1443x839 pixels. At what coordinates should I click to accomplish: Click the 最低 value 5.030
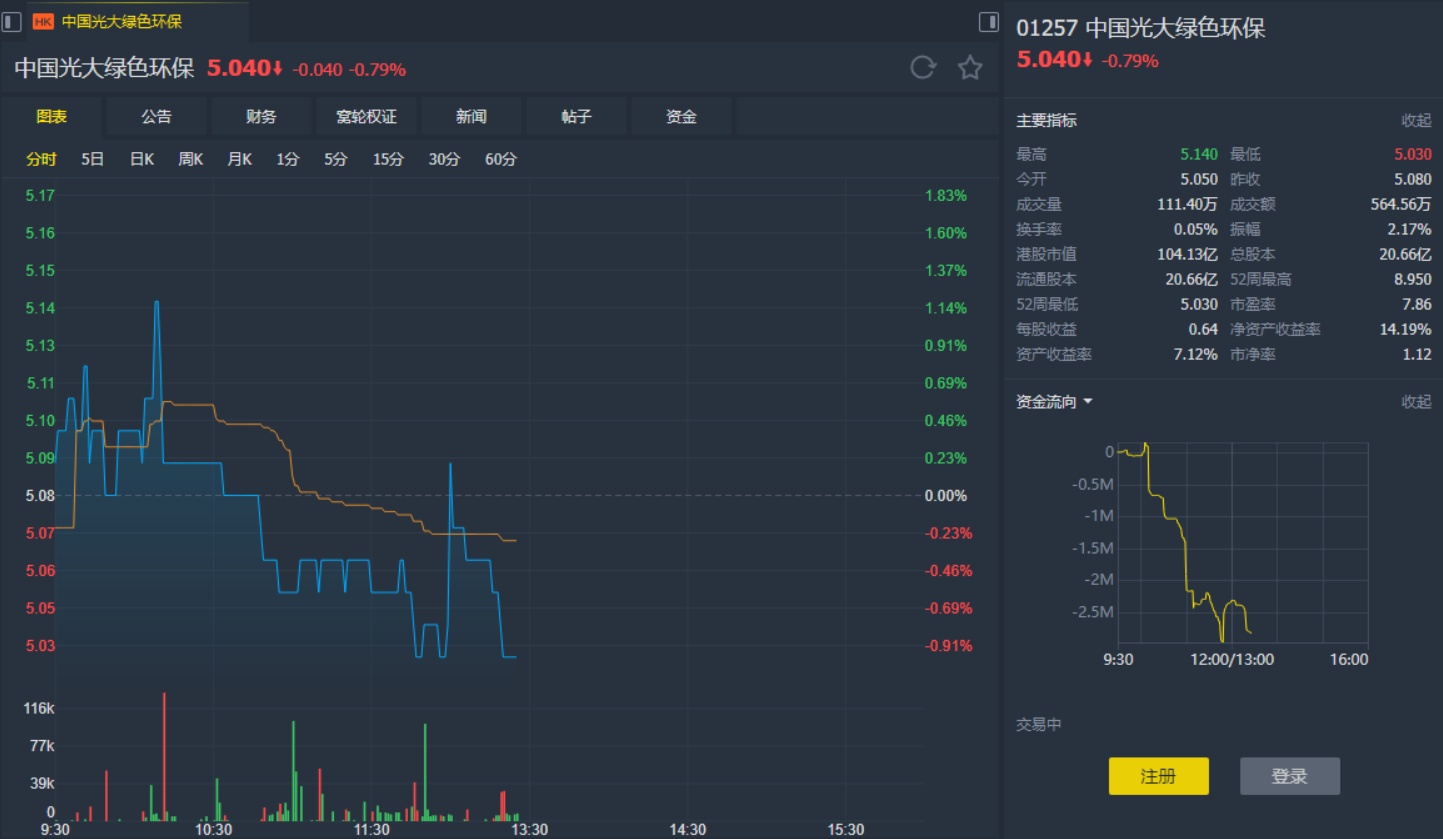(x=1413, y=155)
